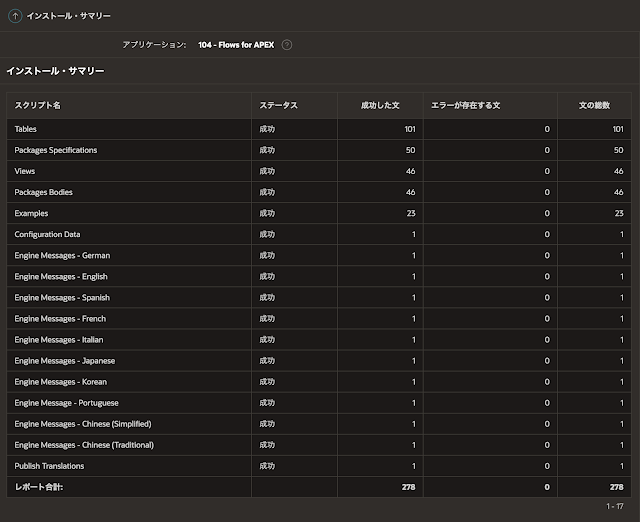The width and height of the screenshot is (640, 522).
Task: Click the 成功 status in Publish Translations row
Action: 267,466
